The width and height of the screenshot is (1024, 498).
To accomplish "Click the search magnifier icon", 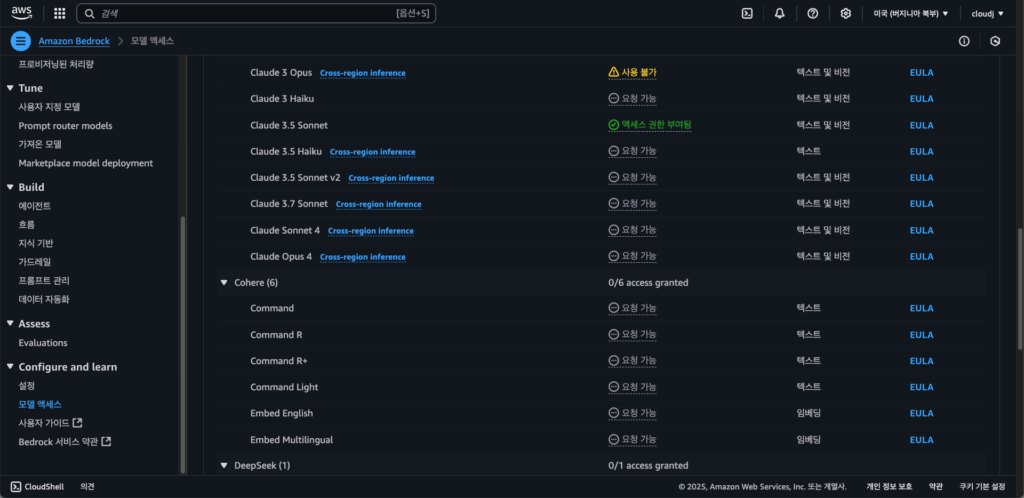I will 90,13.
